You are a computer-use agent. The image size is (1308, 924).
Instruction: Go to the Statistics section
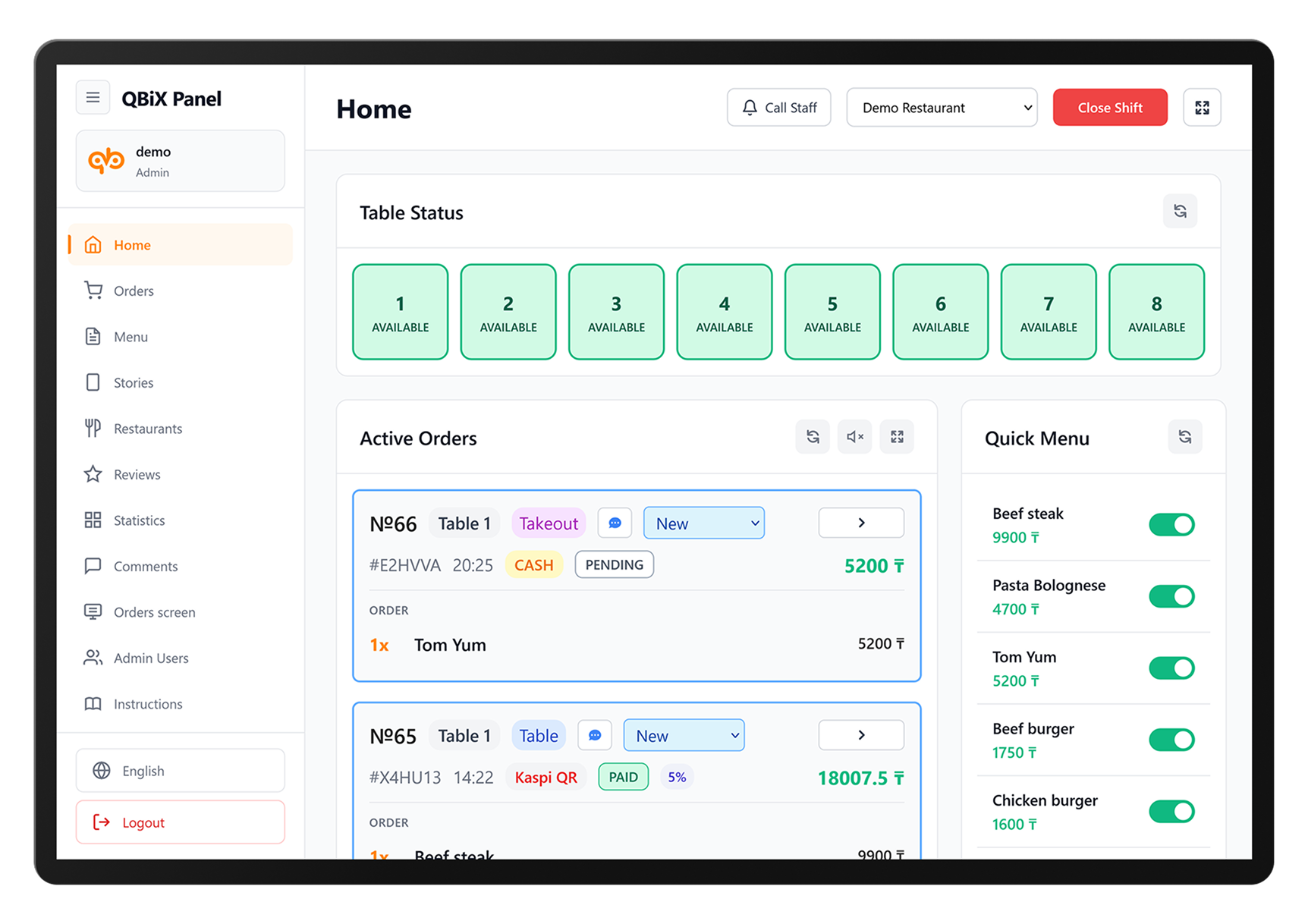coord(139,520)
